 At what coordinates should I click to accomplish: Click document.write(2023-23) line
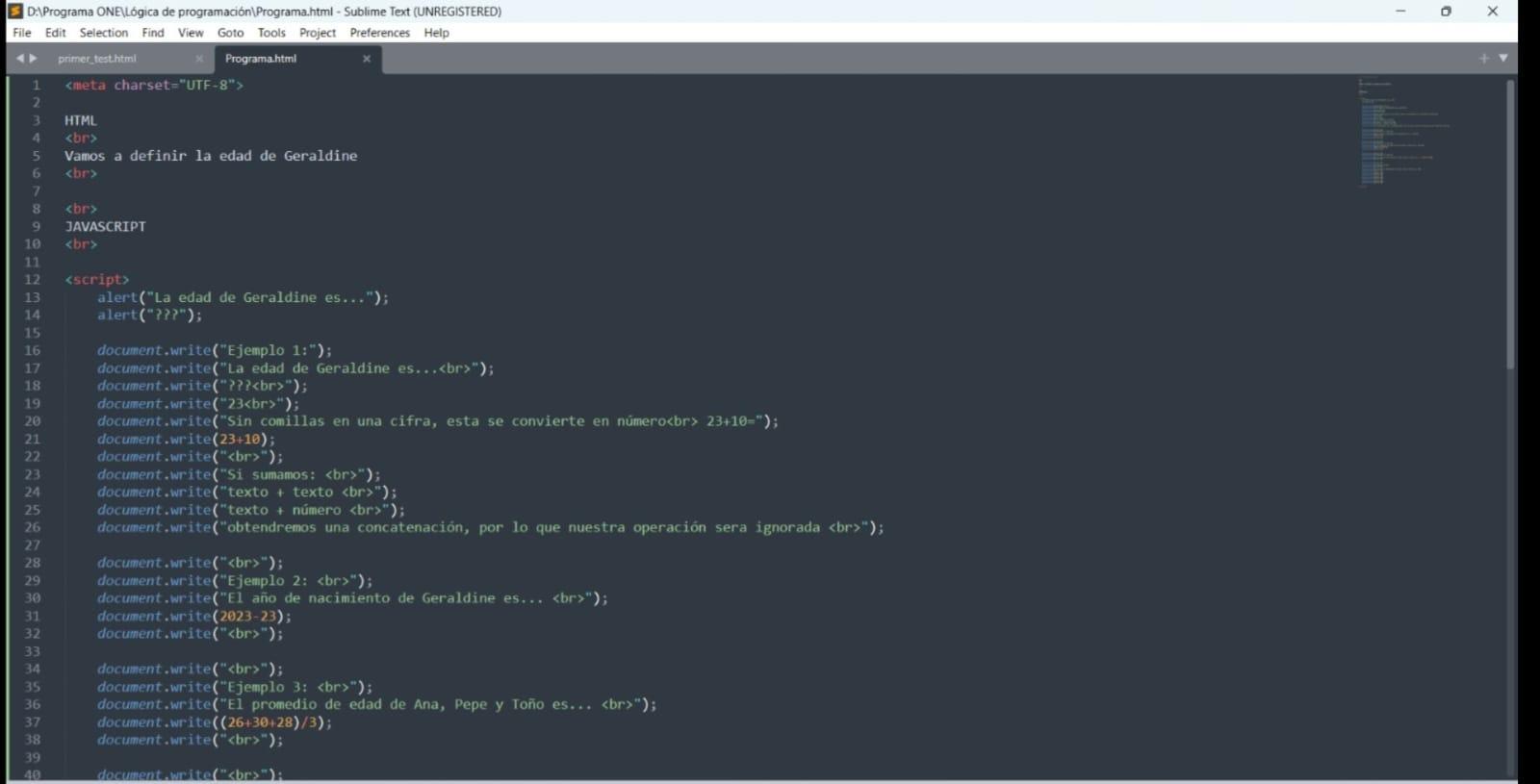[x=193, y=617]
